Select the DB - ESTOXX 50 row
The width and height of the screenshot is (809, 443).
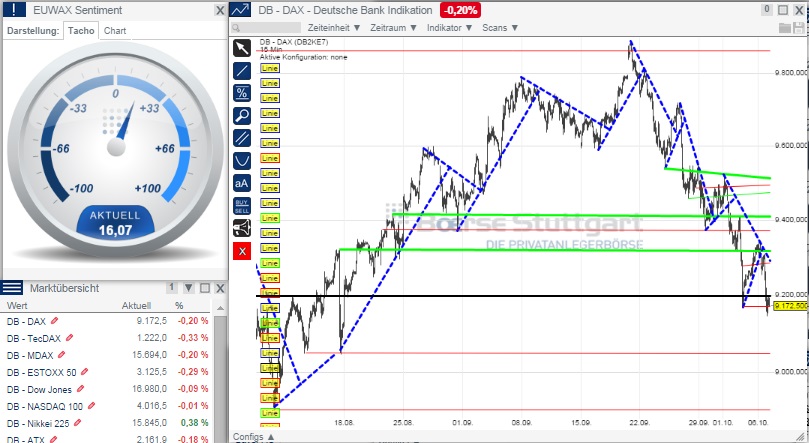pyautogui.click(x=107, y=372)
